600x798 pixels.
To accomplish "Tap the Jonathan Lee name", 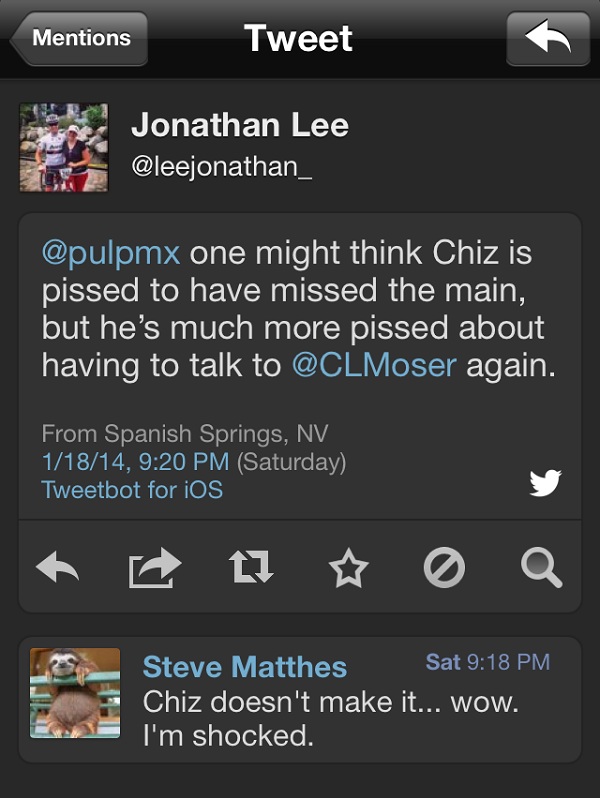I will tap(240, 125).
